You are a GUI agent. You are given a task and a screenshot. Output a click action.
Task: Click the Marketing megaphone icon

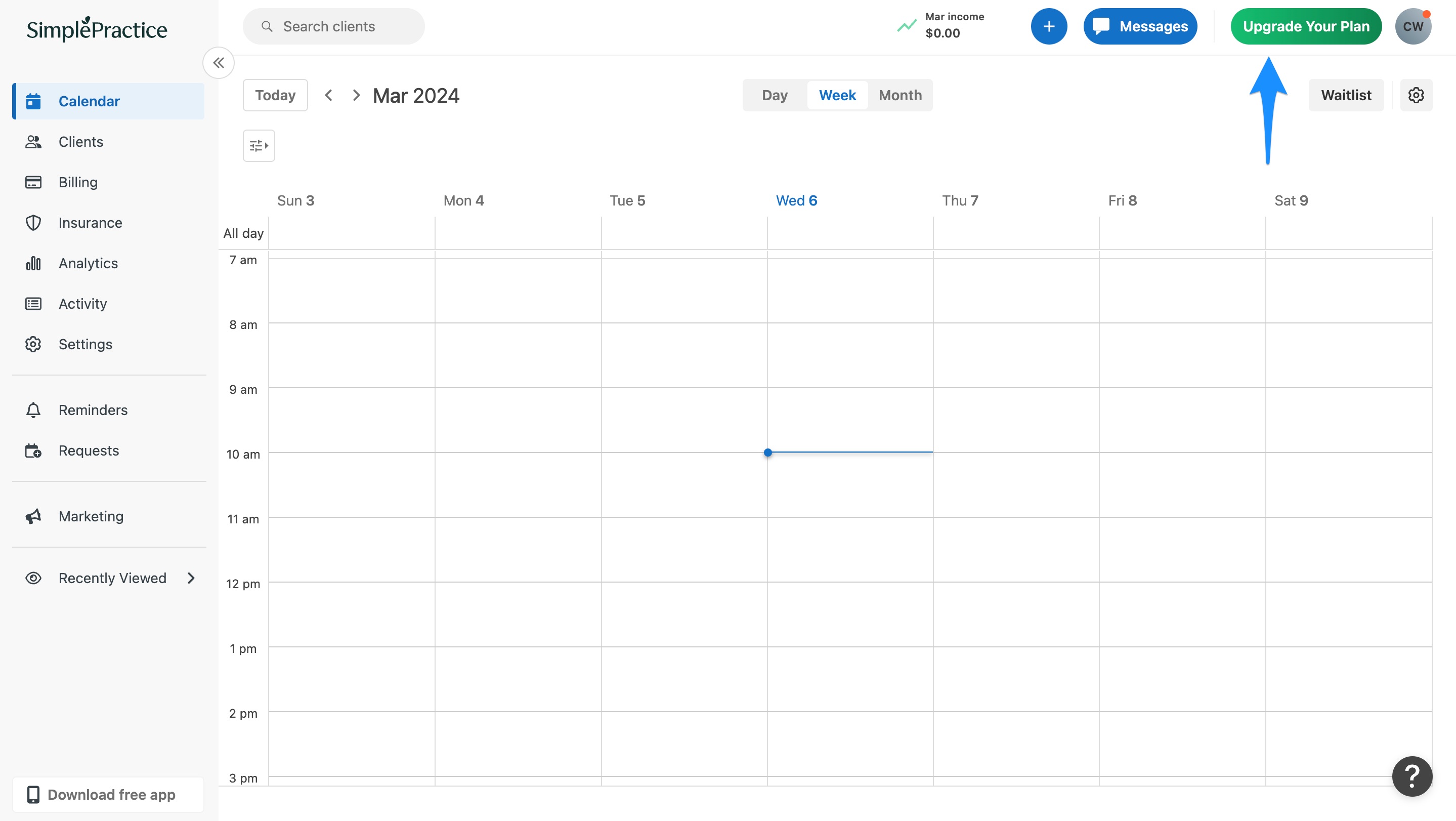(33, 516)
